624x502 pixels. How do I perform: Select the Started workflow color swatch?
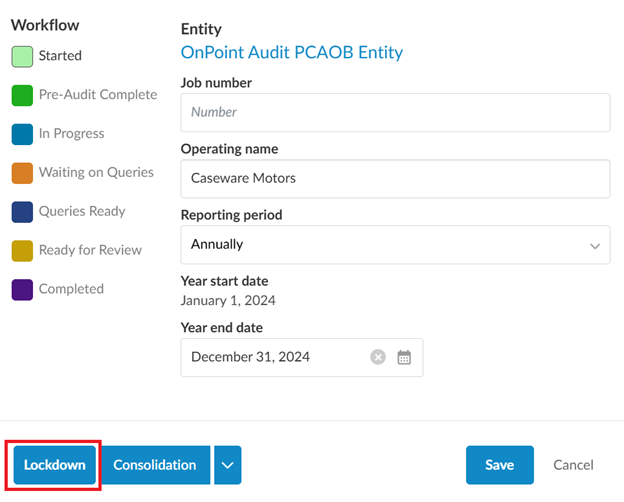tap(22, 57)
